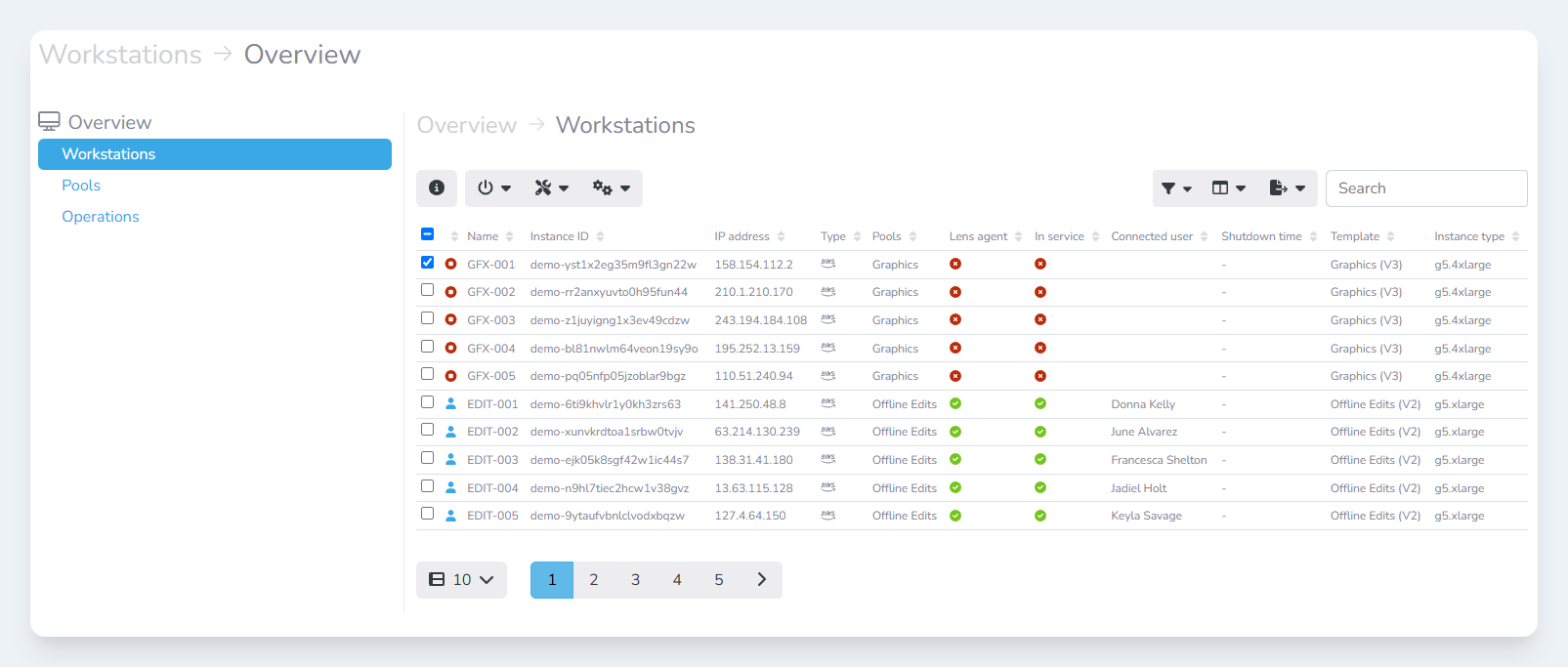Open the wrench tools menu
This screenshot has width=1568, height=667.
click(x=551, y=188)
